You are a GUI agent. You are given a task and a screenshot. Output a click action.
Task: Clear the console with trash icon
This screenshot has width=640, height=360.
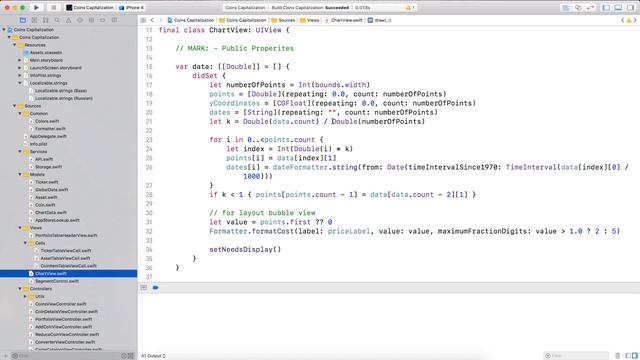pyautogui.click(x=618, y=356)
